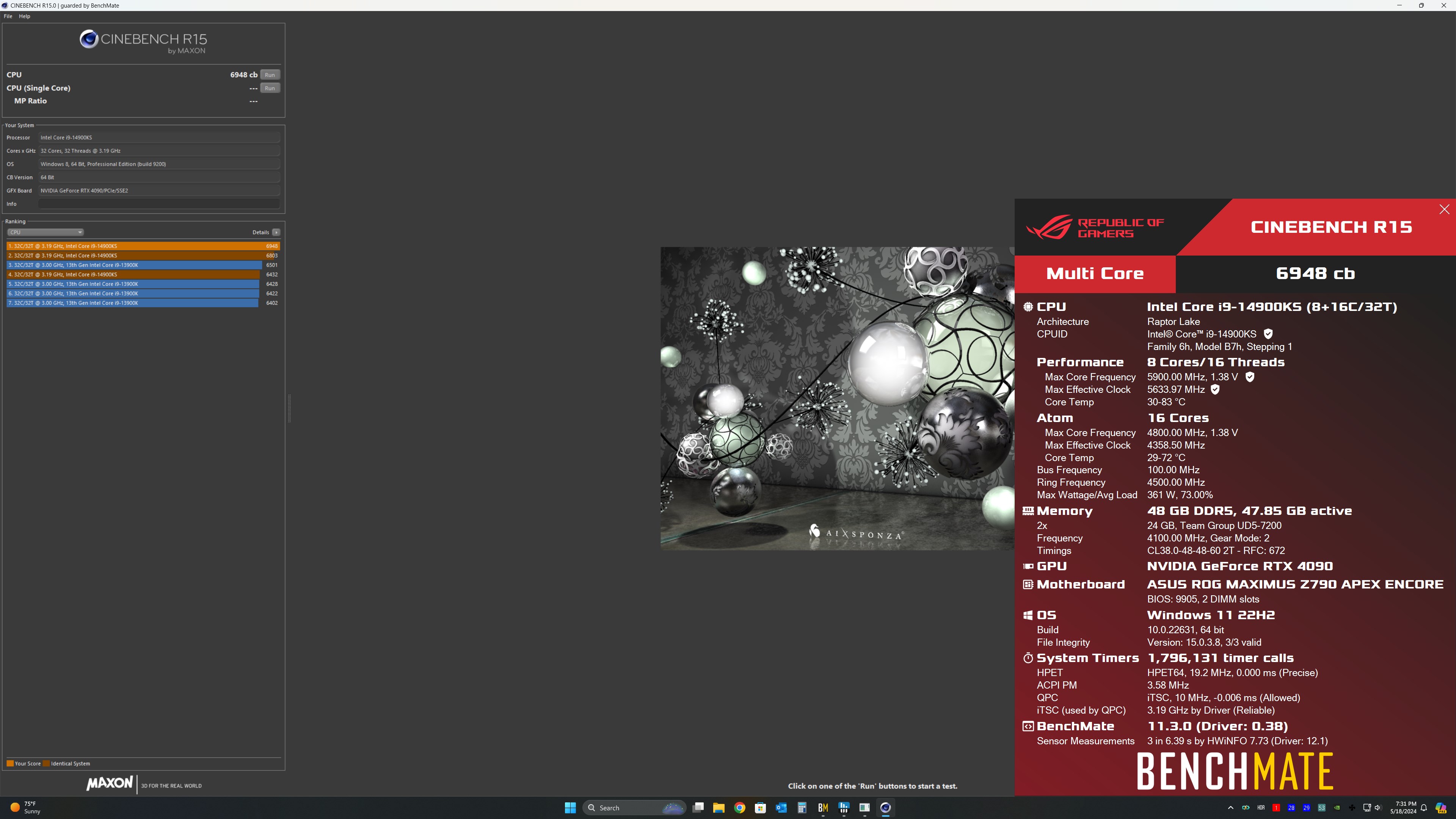Screen dimensions: 1456x819
Task: Click the tray sensor icon showing 53
Action: pos(1322,808)
